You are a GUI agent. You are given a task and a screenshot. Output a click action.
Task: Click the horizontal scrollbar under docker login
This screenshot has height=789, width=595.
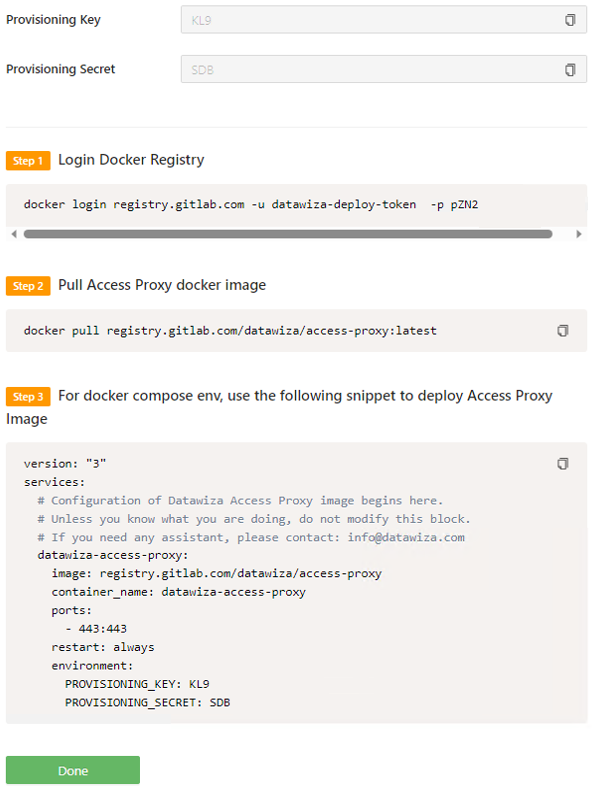pos(288,234)
